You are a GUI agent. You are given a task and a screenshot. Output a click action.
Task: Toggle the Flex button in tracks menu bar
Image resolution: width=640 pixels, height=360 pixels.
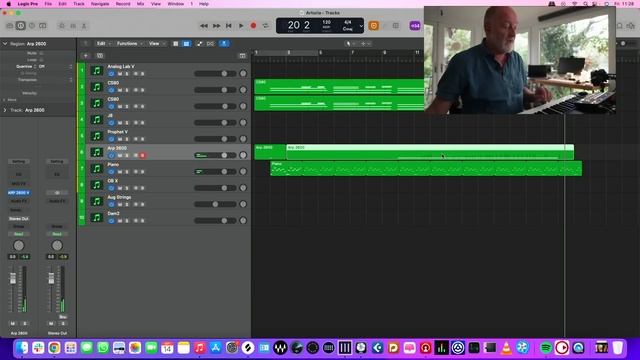[210, 44]
